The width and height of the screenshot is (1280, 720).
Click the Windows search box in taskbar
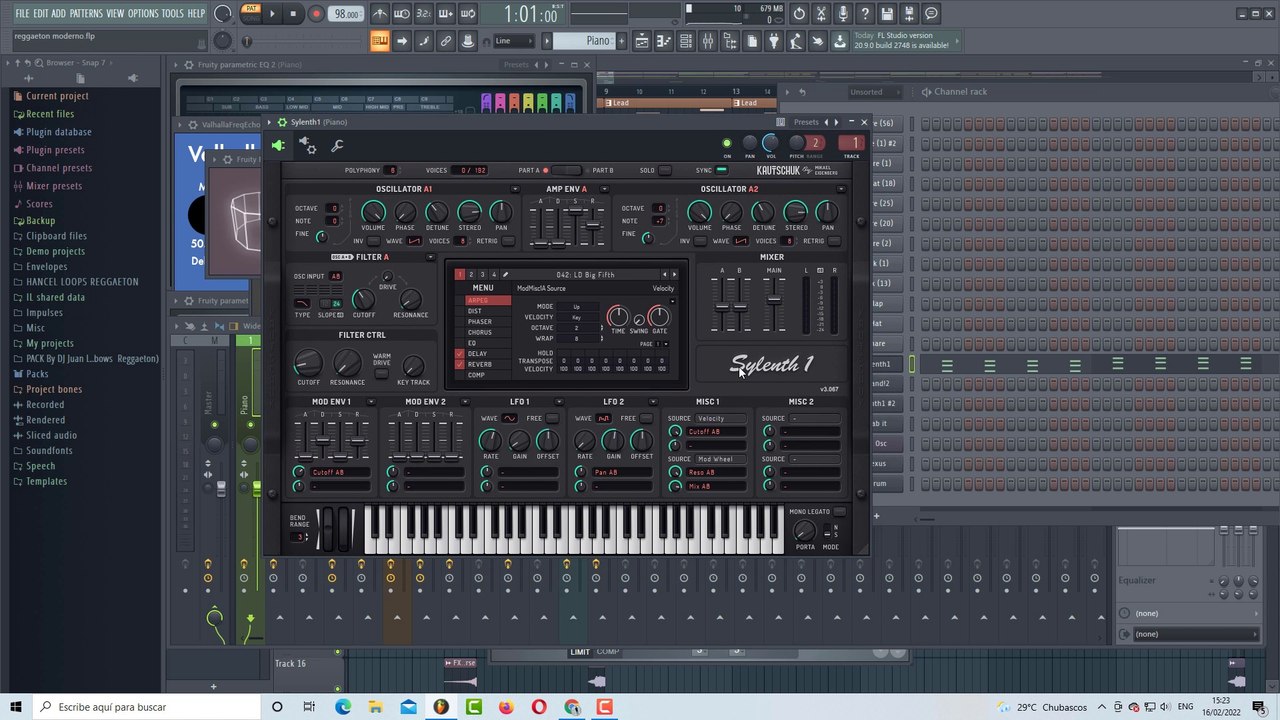coord(148,707)
